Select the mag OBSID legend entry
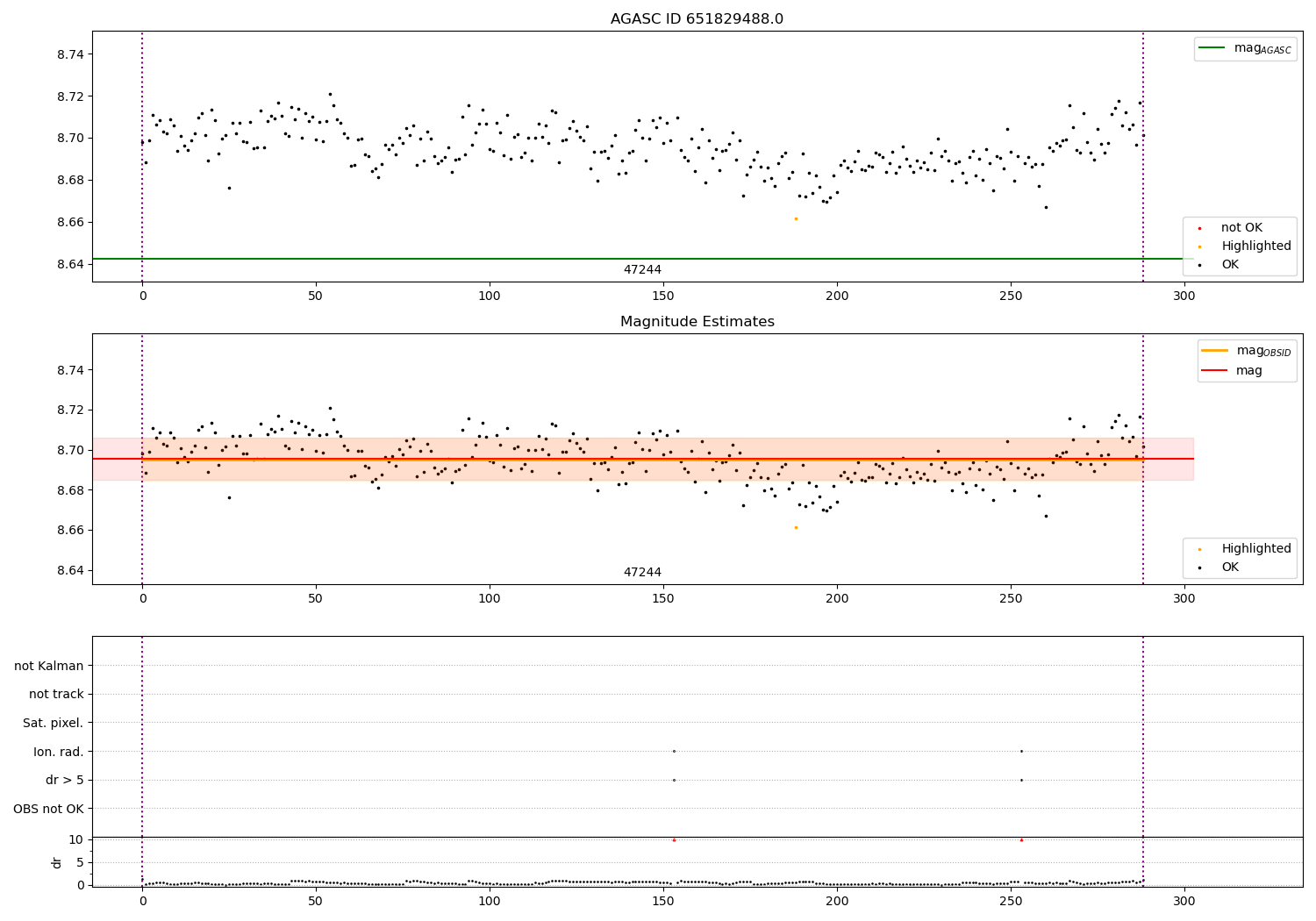Viewport: 1316px width, 921px height. pyautogui.click(x=1247, y=351)
